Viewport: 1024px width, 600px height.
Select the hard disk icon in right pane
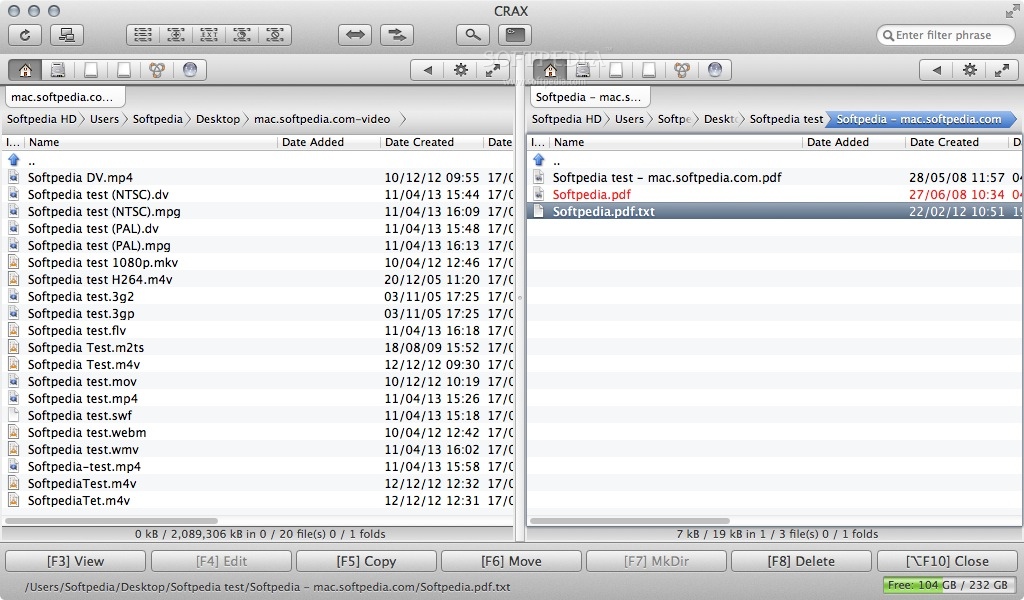point(583,70)
